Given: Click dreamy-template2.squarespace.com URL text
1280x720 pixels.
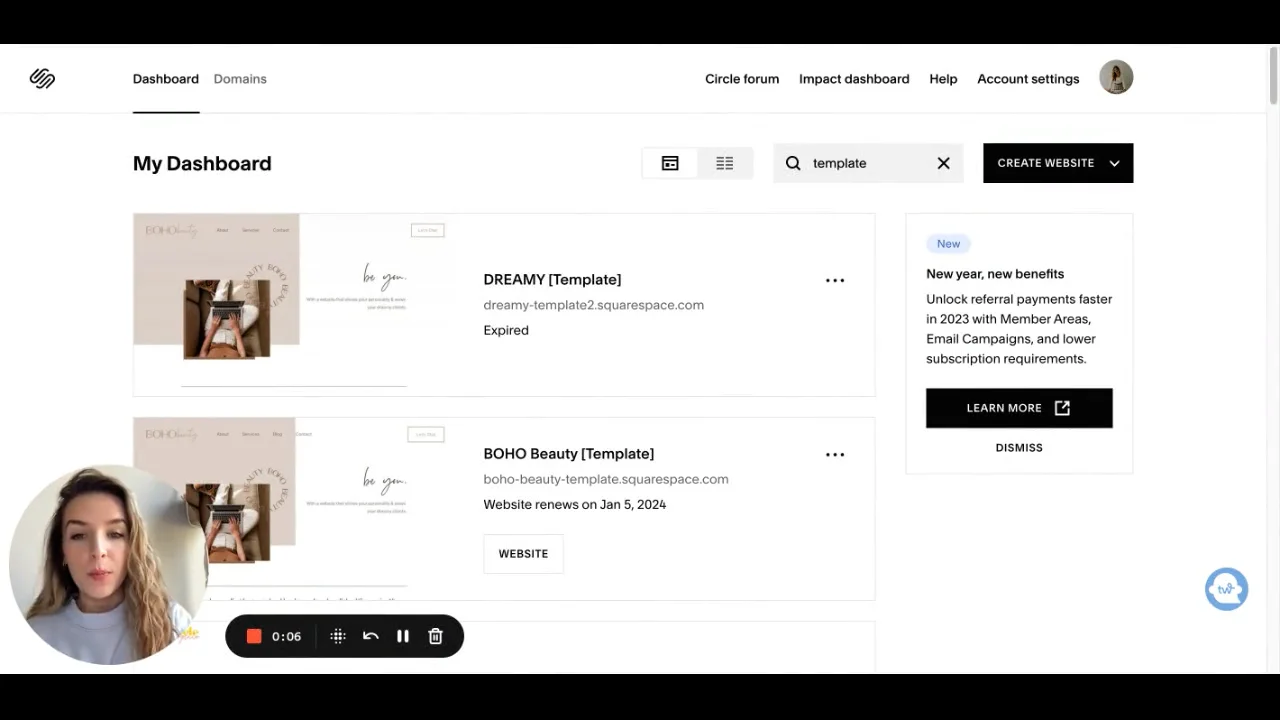Looking at the screenshot, I should pyautogui.click(x=594, y=305).
